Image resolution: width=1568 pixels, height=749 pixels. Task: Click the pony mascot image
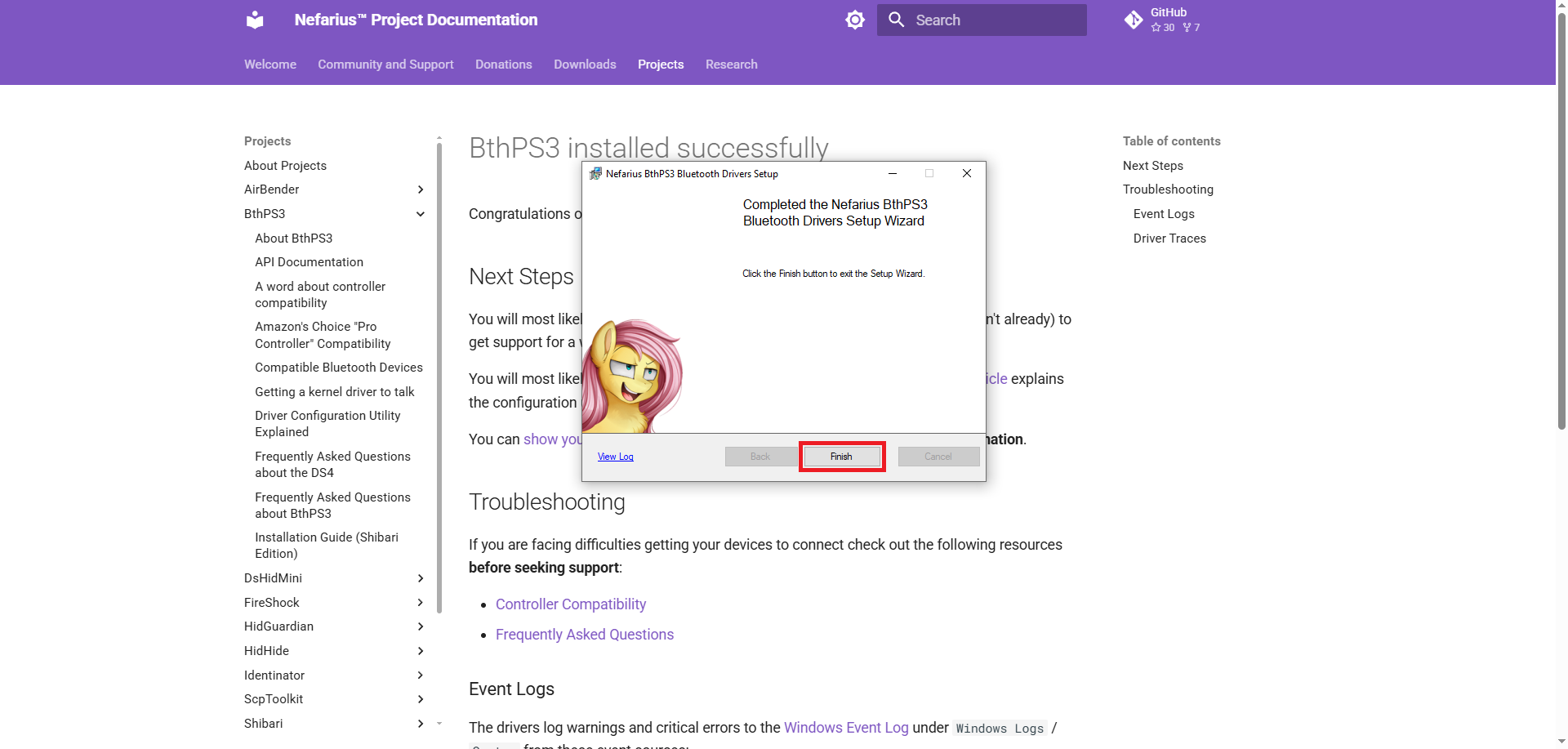632,377
